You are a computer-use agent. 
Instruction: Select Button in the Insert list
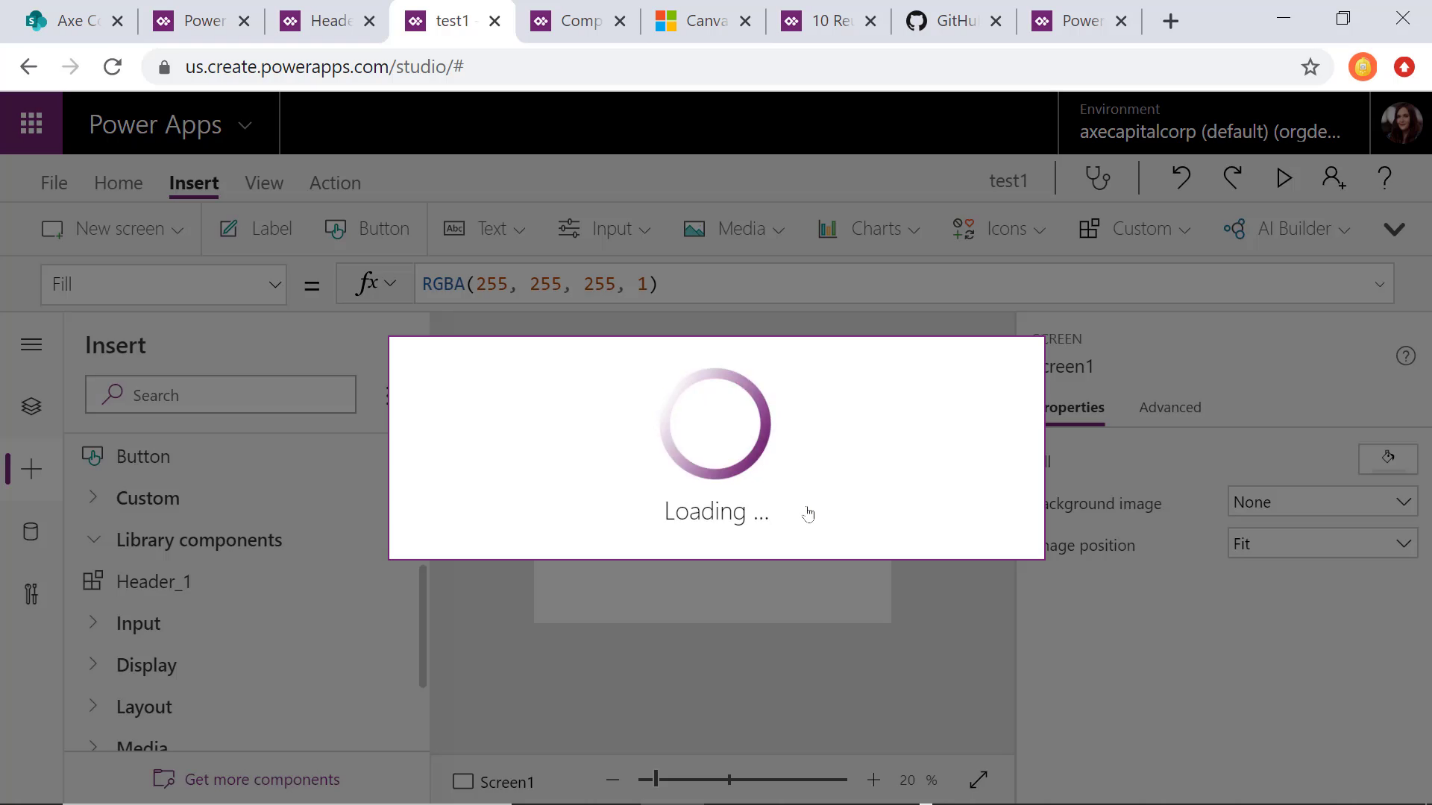point(143,456)
